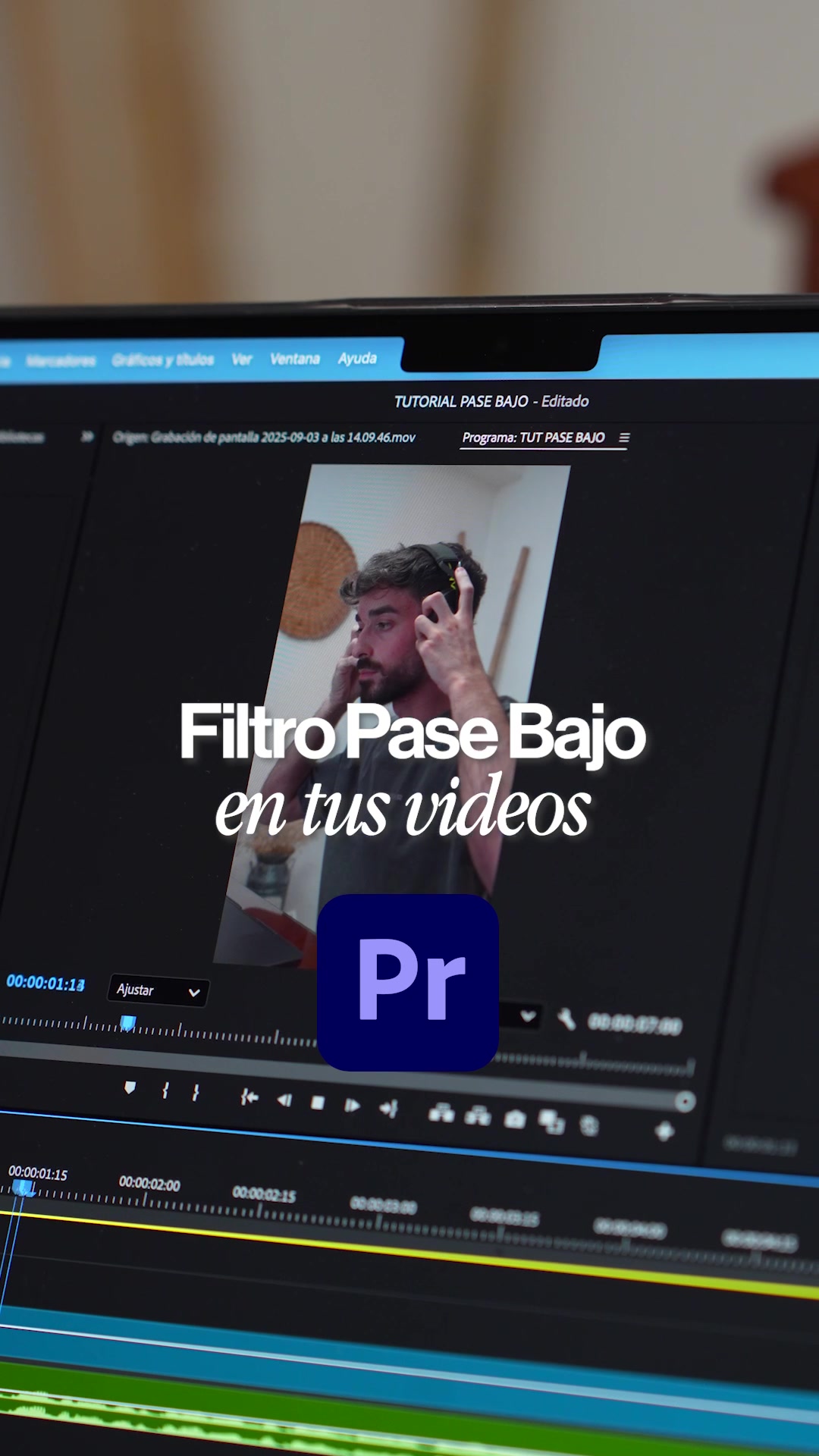The image size is (819, 1456).
Task: Click the Mark In bracket icon
Action: 165,1090
